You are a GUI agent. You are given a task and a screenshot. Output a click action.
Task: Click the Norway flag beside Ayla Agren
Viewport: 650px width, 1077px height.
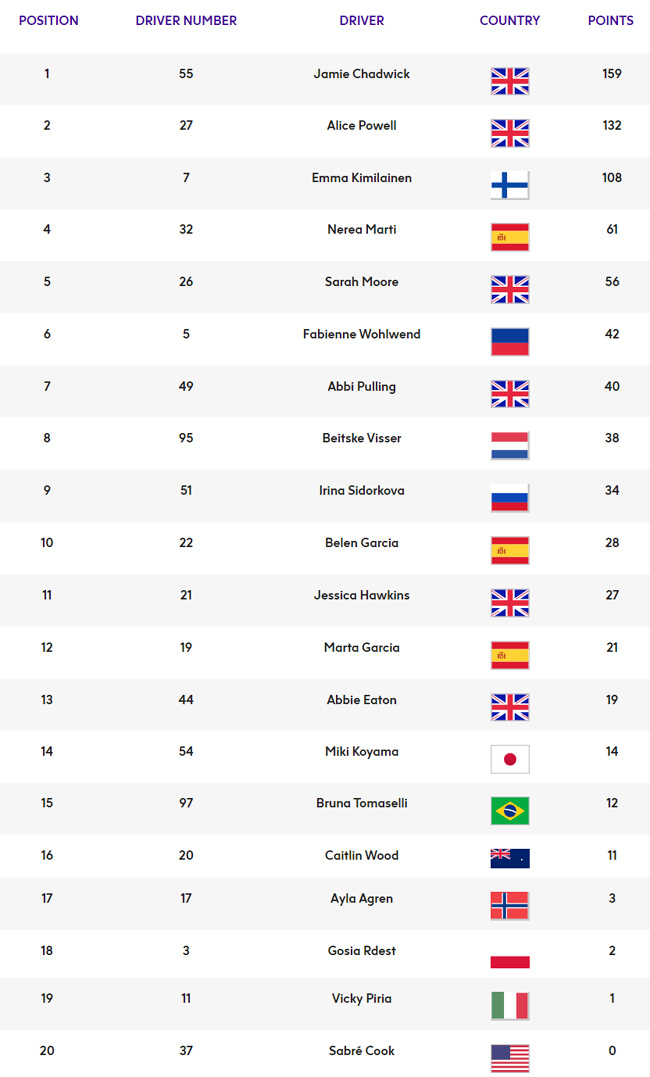click(510, 906)
